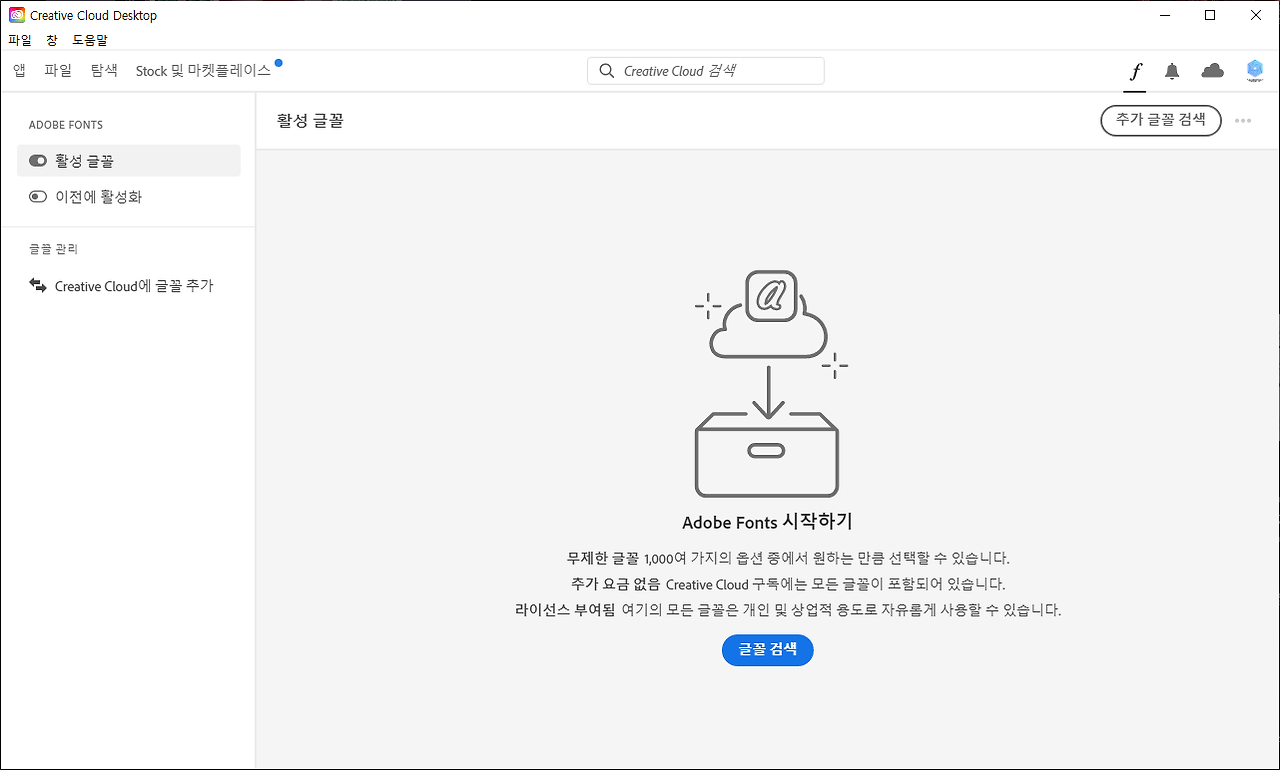Click the 라이선스 부여됨 description line
1280x770 pixels.
point(788,610)
